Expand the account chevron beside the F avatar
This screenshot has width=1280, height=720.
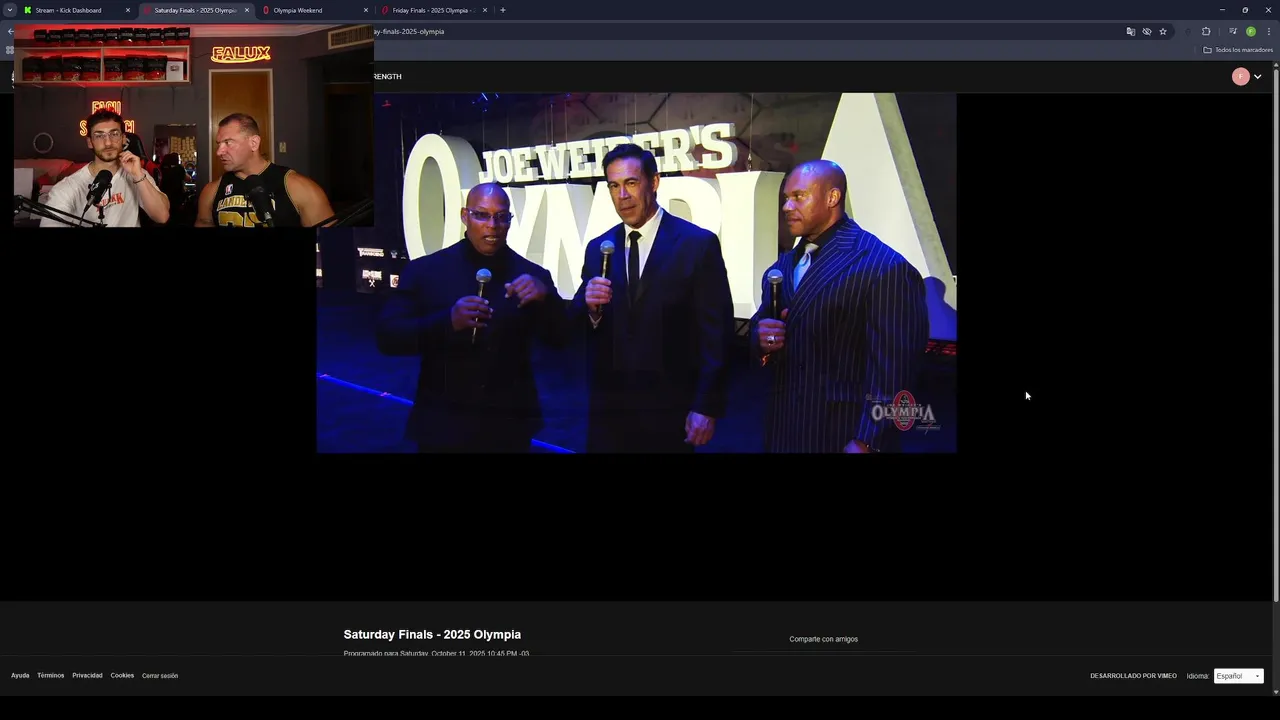click(1258, 77)
